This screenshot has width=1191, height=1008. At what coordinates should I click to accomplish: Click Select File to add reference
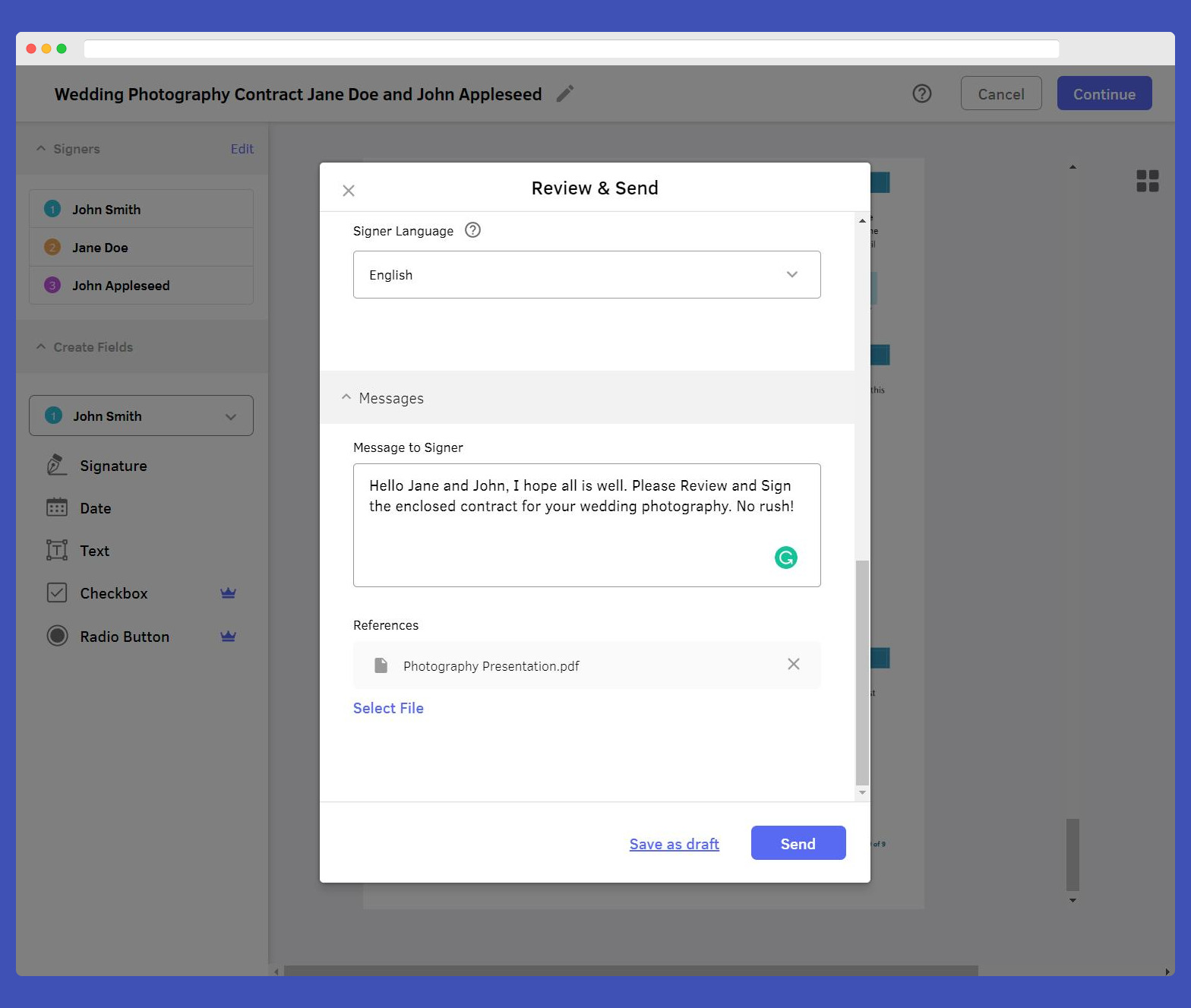click(x=388, y=708)
